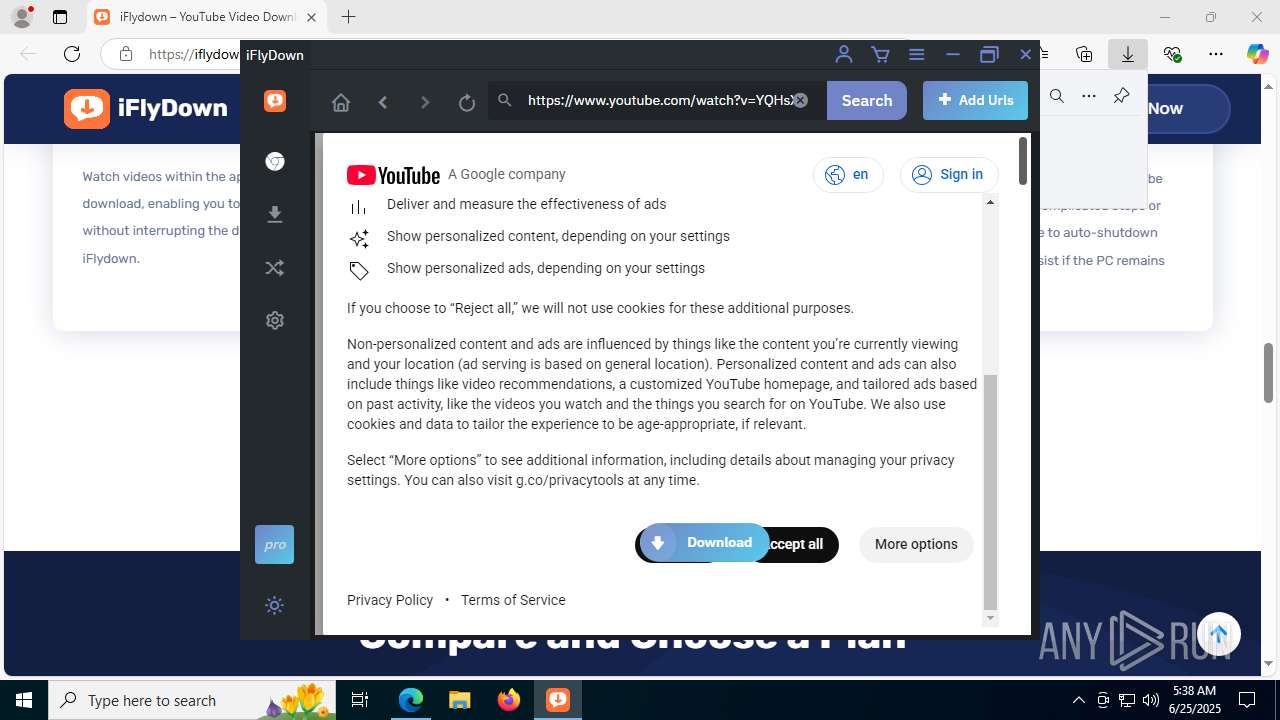This screenshot has width=1280, height=720.
Task: Open iFlyDown home logo in sidebar
Action: pyautogui.click(x=275, y=100)
